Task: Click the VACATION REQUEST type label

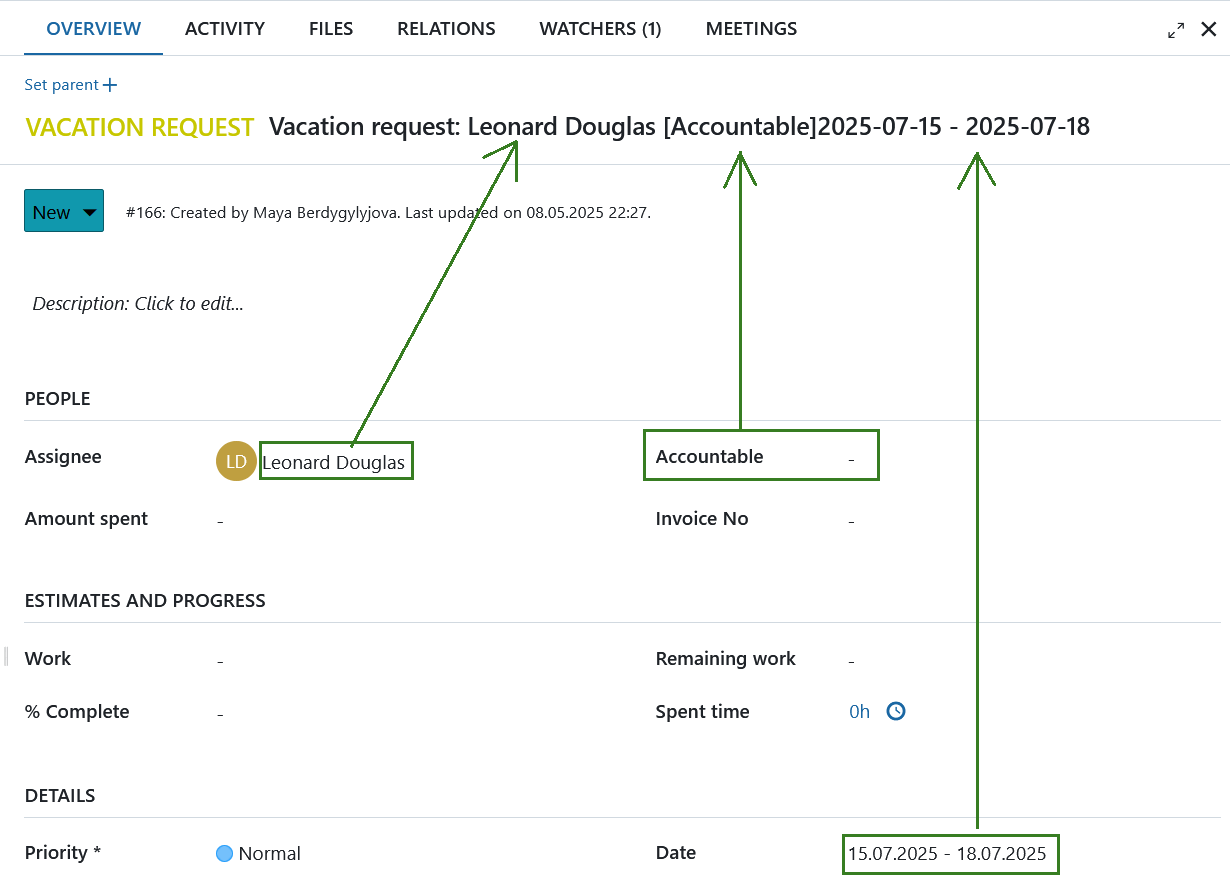Action: 139,127
